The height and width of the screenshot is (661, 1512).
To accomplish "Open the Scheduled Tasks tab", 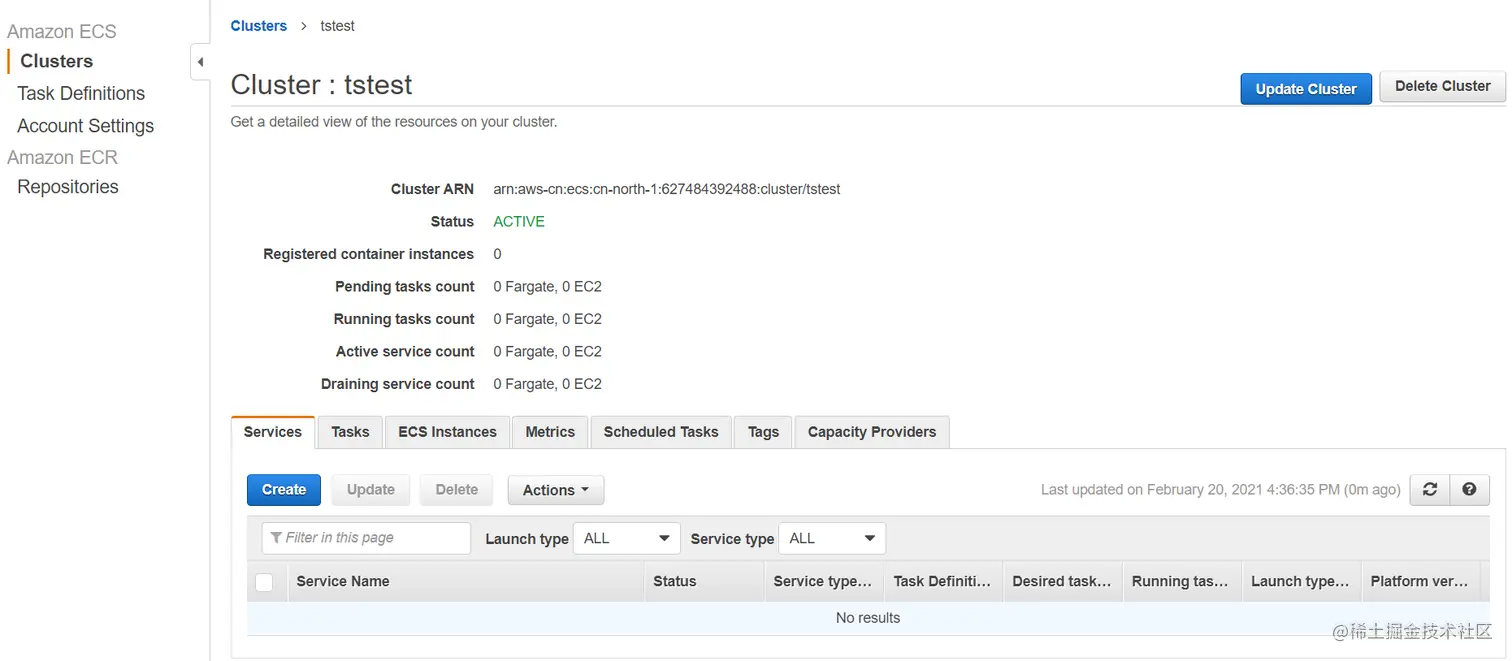I will click(x=661, y=432).
